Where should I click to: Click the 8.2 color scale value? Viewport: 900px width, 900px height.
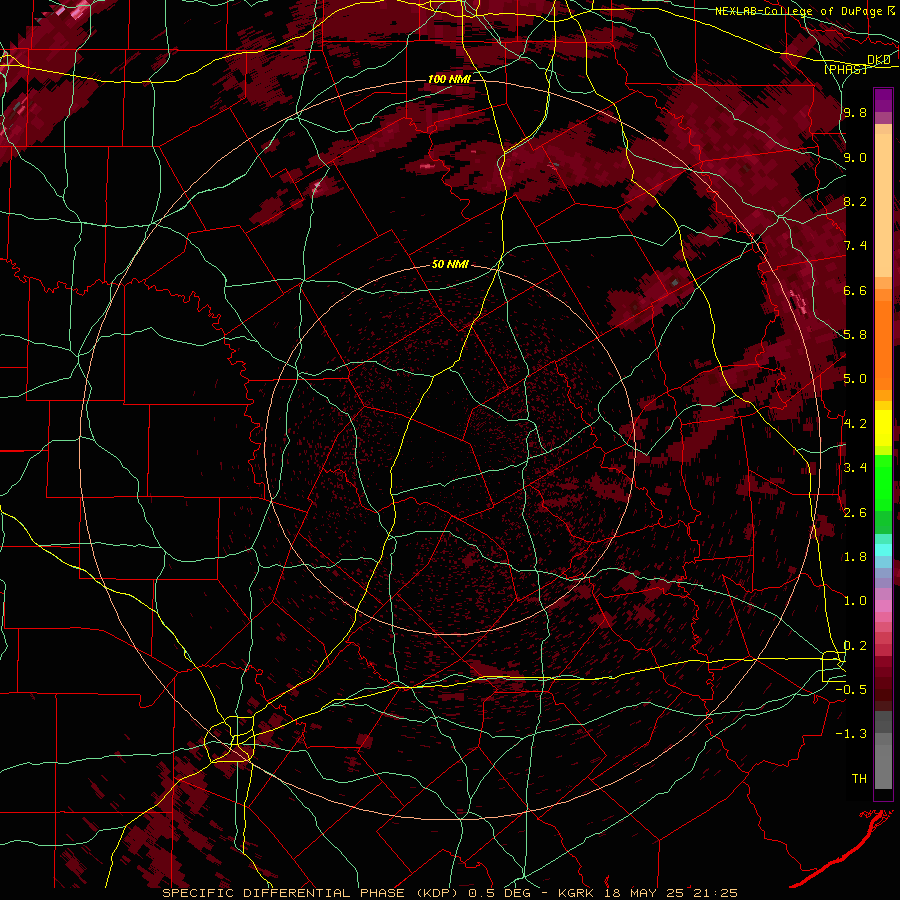[x=855, y=201]
